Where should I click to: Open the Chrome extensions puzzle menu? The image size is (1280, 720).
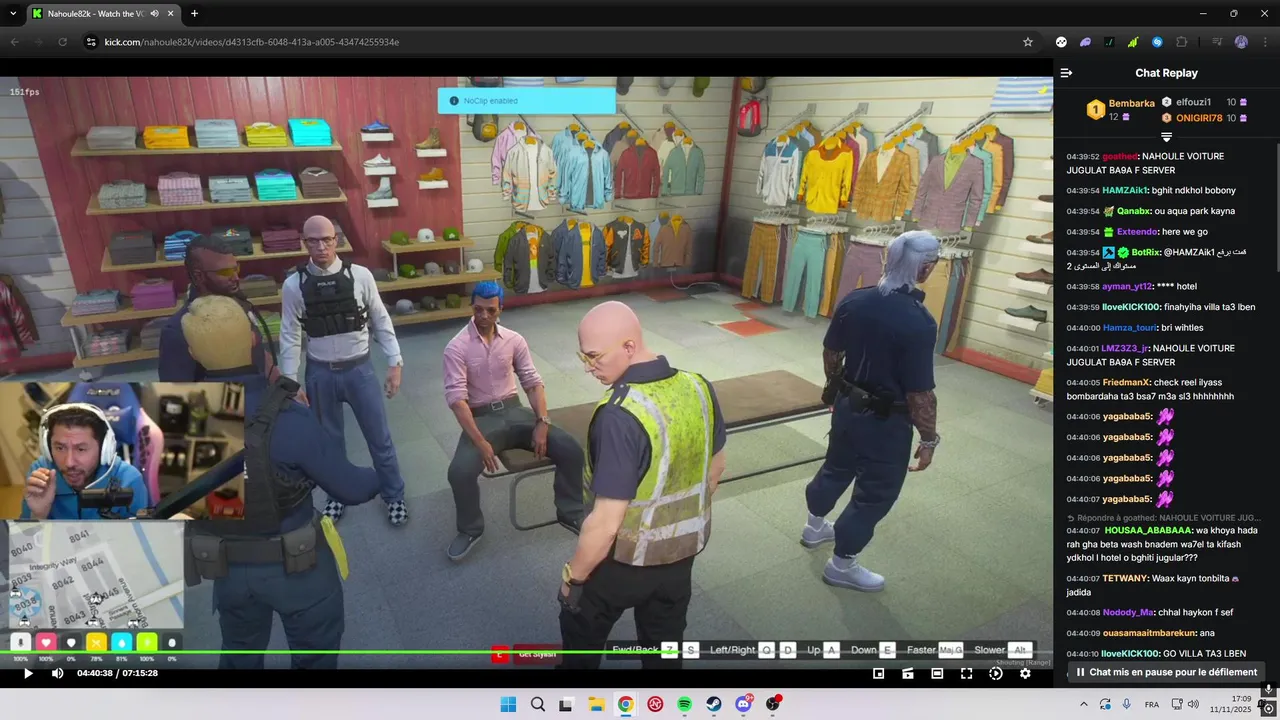1182,42
